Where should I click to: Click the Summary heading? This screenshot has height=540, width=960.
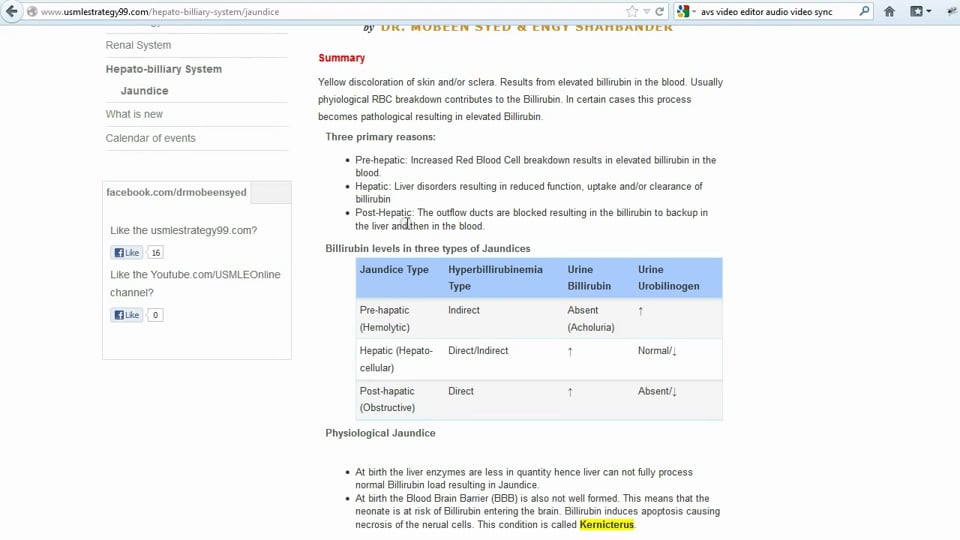click(342, 58)
